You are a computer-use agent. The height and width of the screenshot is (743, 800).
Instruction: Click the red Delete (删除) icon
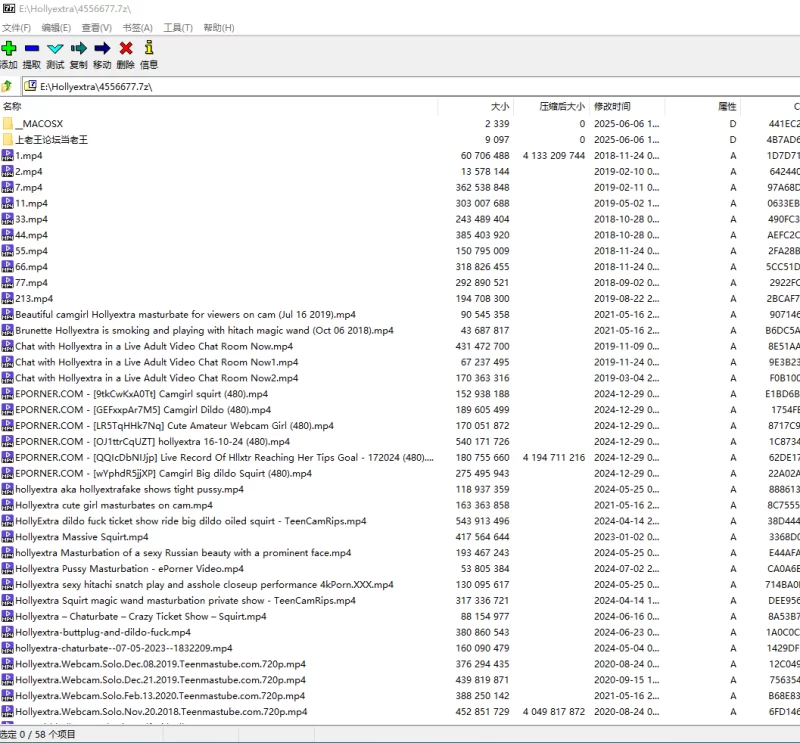[126, 48]
